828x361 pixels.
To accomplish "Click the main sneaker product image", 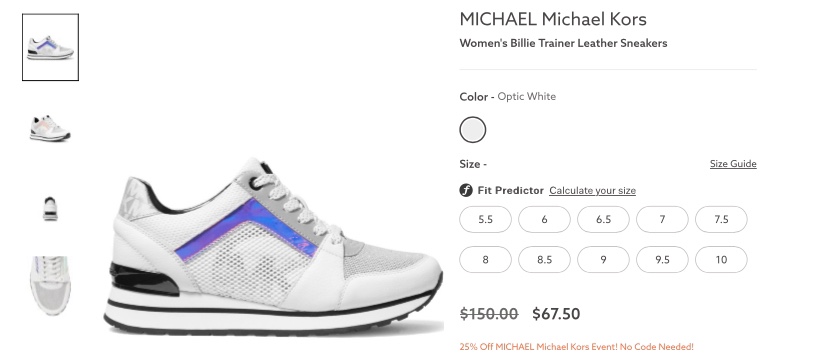I will 274,246.
